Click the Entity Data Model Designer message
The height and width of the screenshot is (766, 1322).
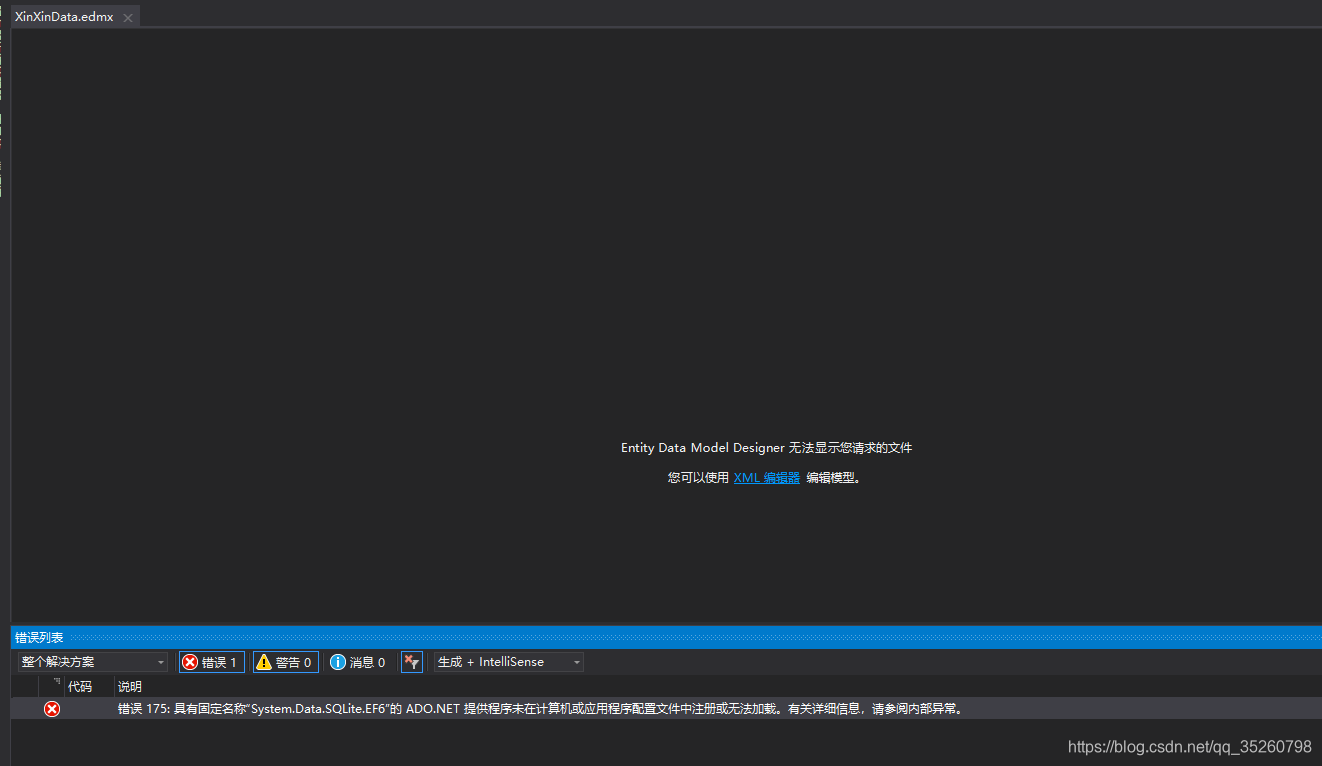click(x=766, y=448)
